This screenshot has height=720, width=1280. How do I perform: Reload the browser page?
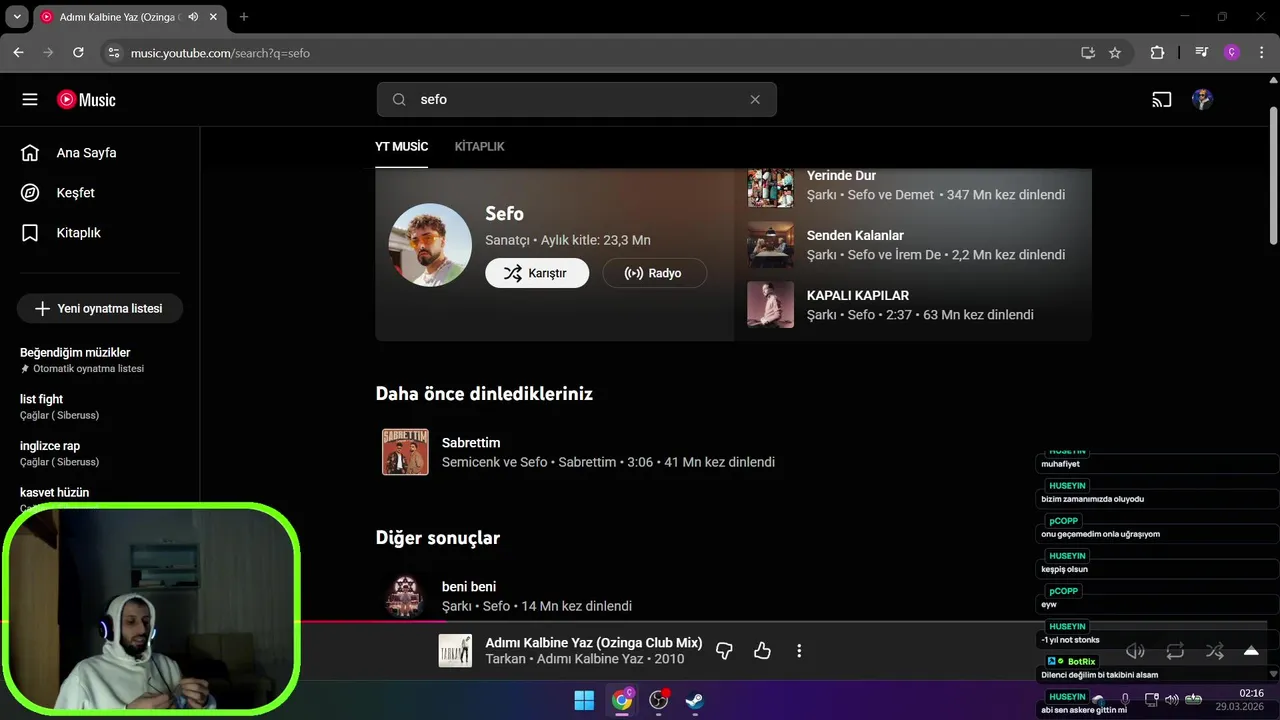point(78,53)
